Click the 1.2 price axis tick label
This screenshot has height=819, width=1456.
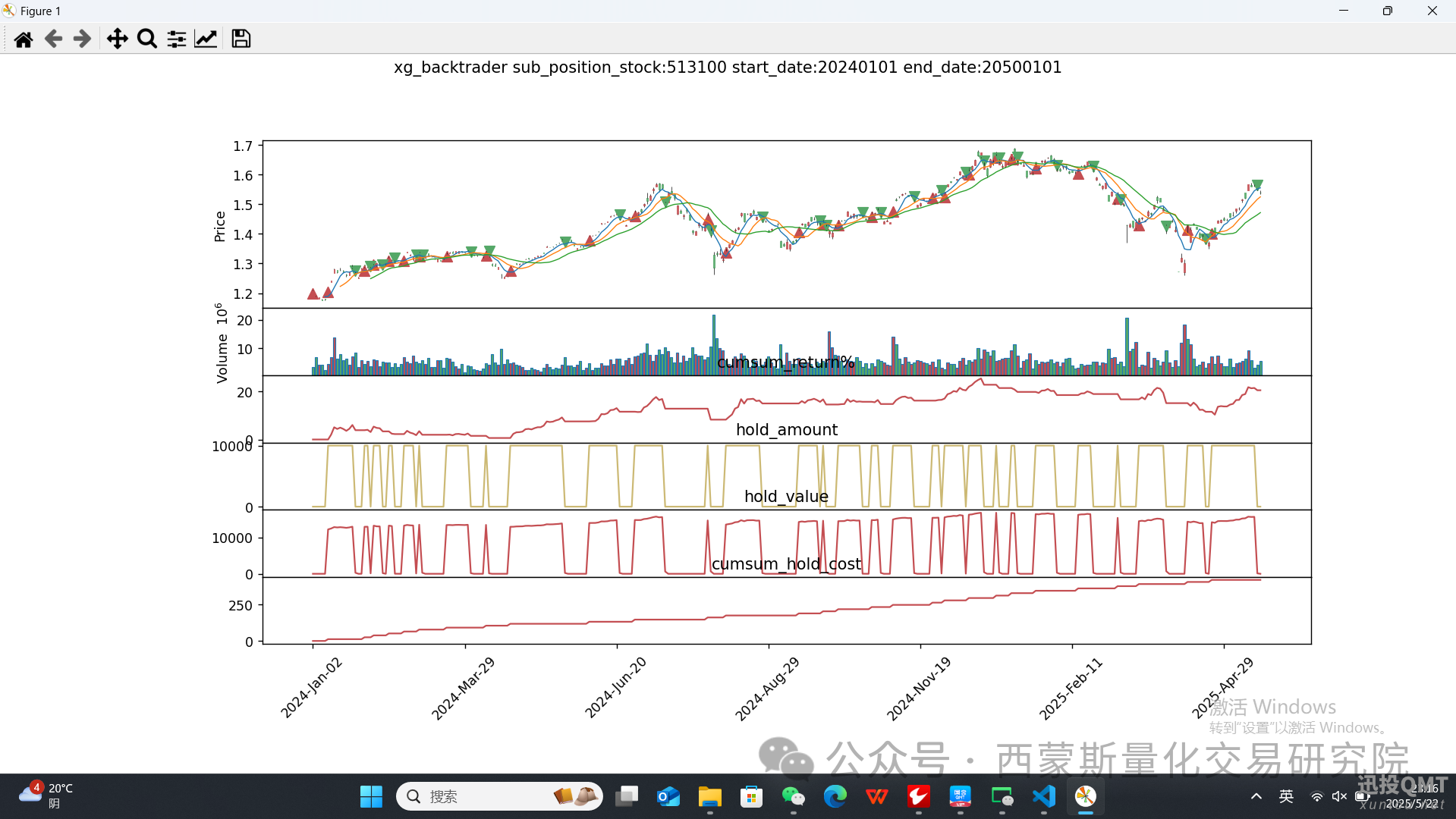click(x=243, y=294)
